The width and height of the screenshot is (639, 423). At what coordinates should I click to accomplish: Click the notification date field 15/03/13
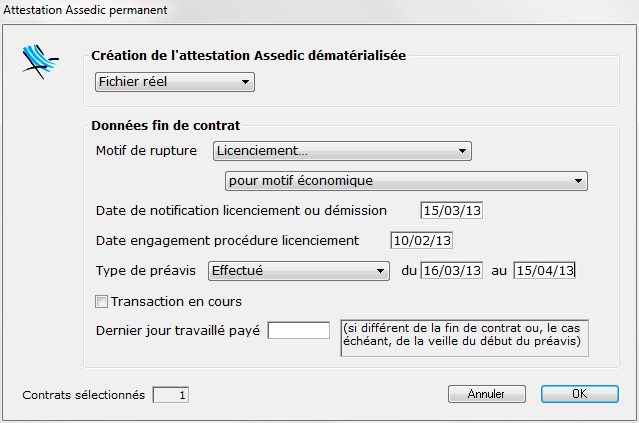(452, 211)
